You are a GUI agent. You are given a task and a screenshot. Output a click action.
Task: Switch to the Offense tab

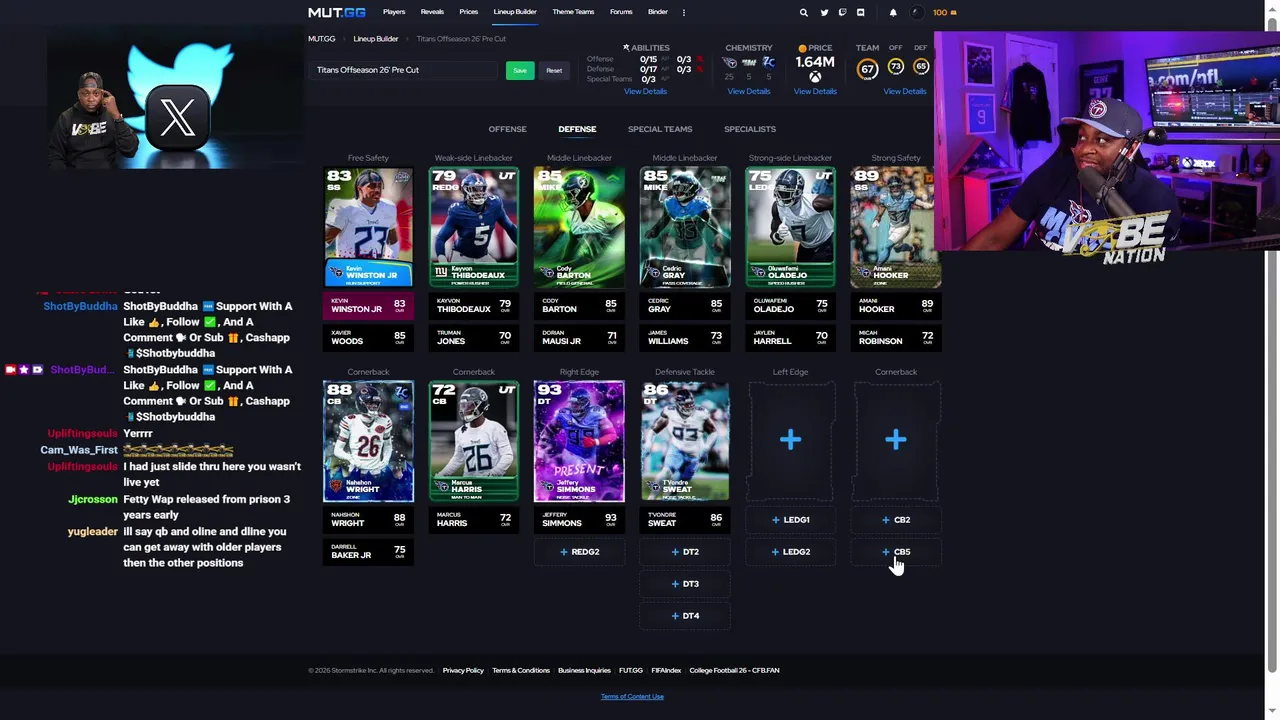(x=507, y=129)
